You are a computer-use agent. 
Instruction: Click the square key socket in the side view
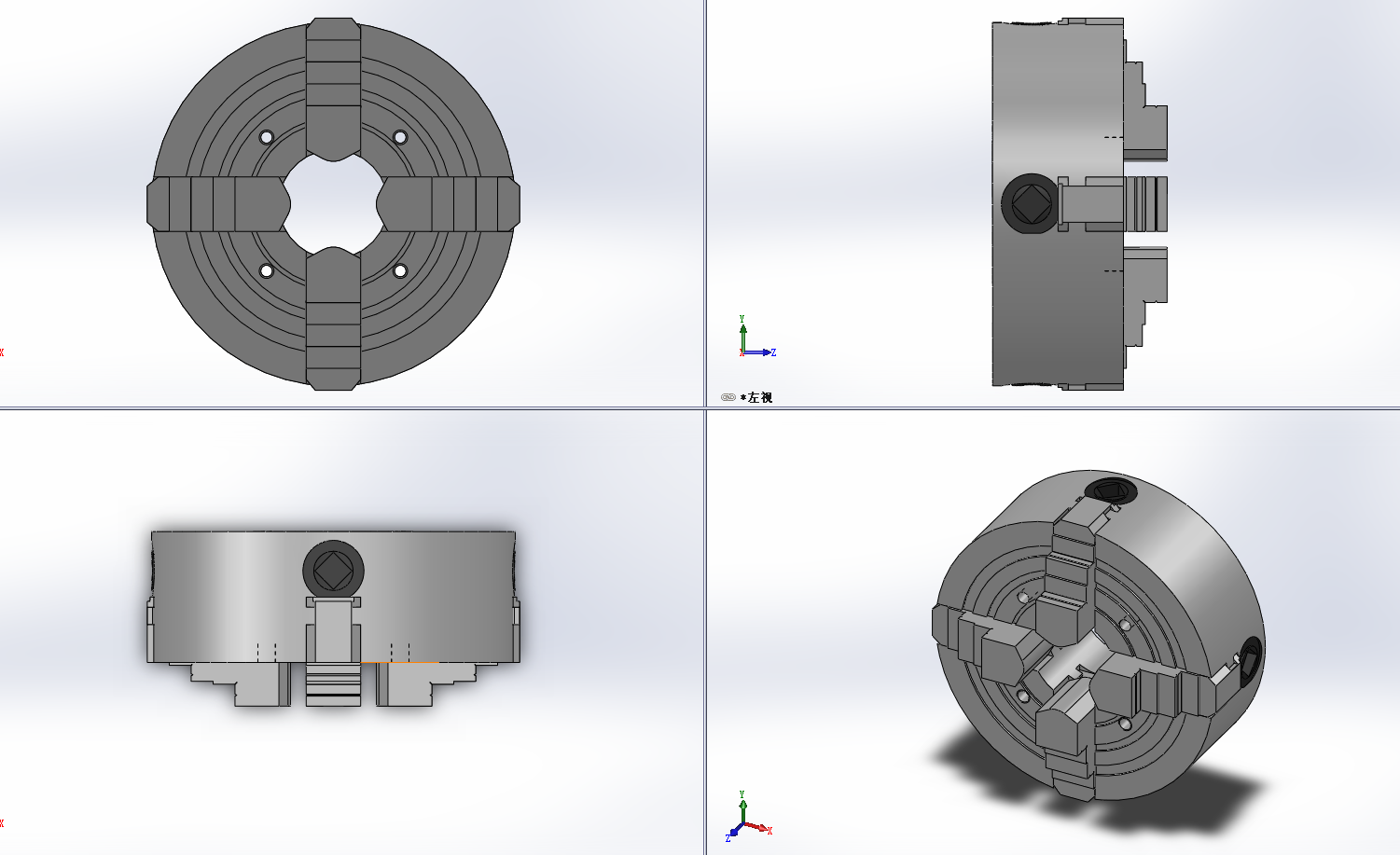1031,203
